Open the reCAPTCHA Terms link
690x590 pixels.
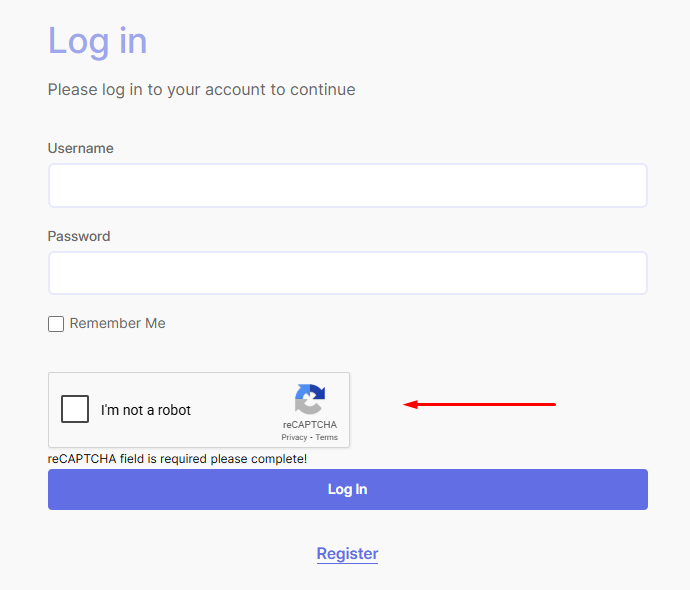(327, 437)
